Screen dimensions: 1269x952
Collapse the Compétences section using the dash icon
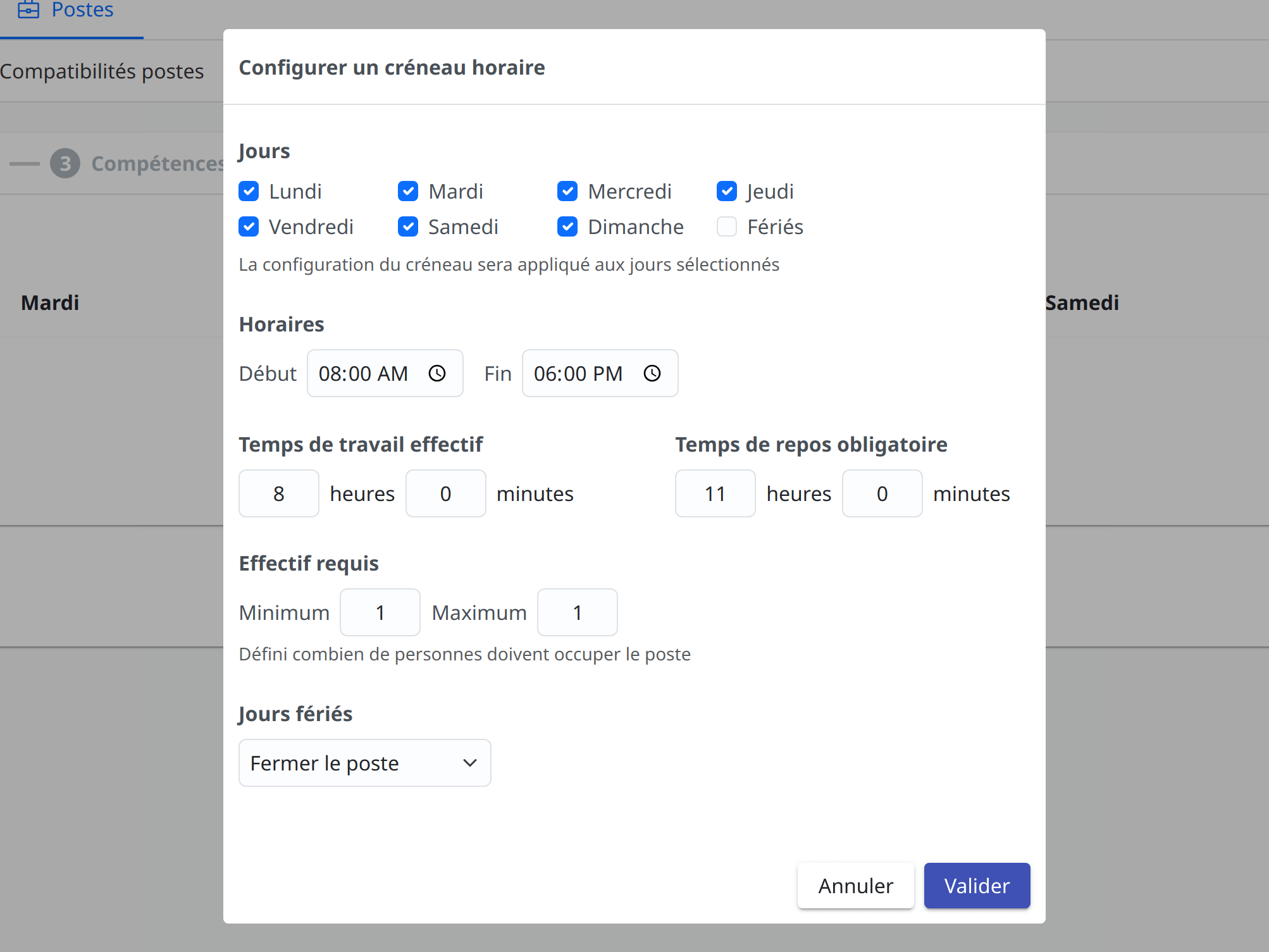tap(24, 163)
